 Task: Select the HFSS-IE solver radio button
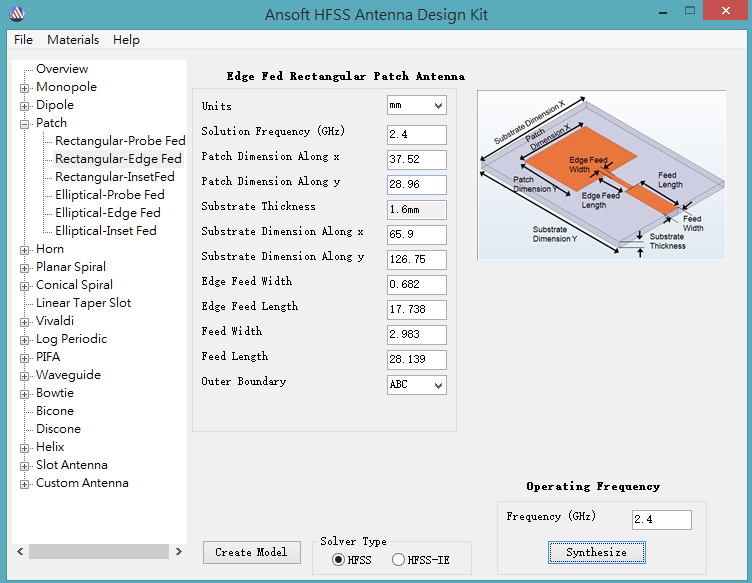(398, 560)
